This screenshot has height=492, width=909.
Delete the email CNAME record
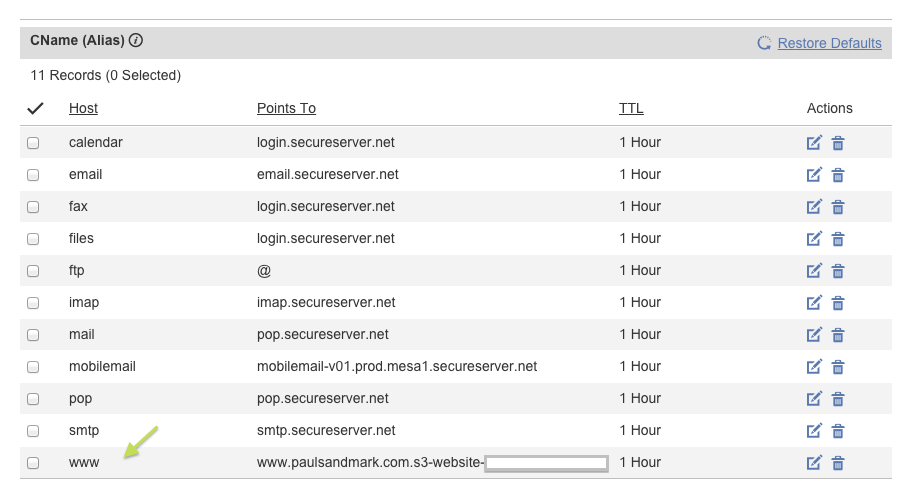pyautogui.click(x=838, y=174)
